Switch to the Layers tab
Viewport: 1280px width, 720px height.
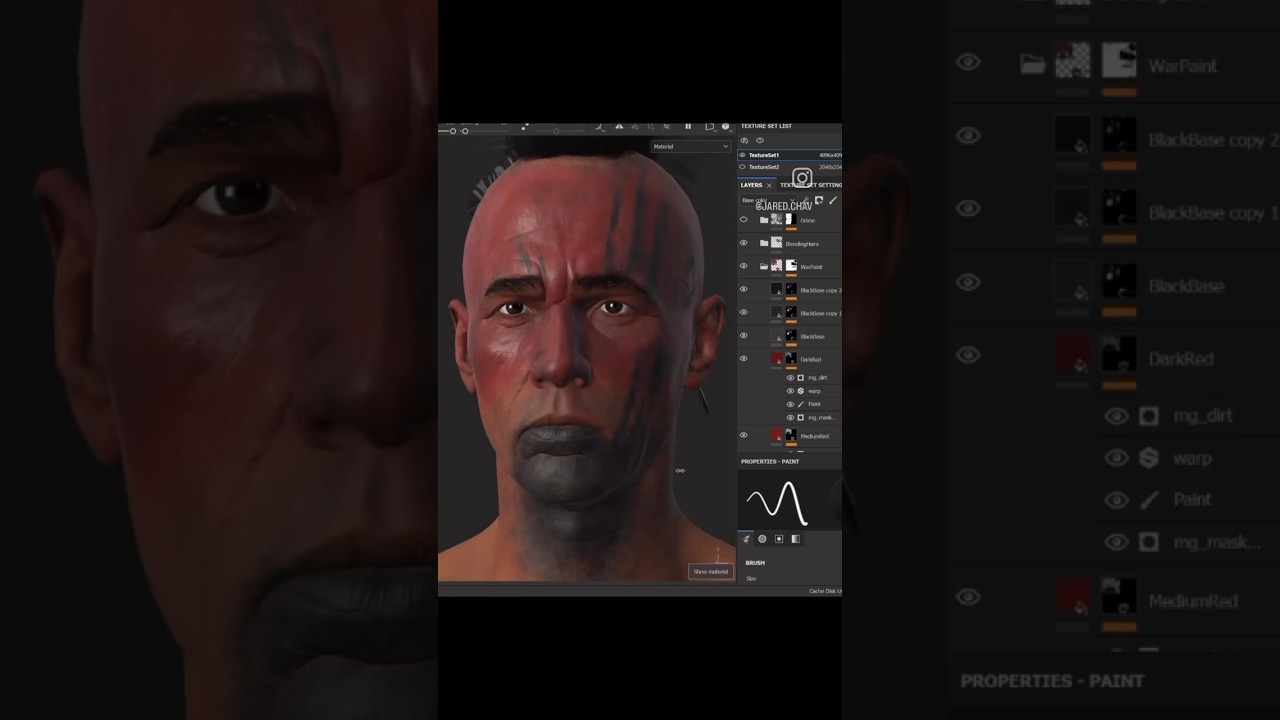pos(751,185)
